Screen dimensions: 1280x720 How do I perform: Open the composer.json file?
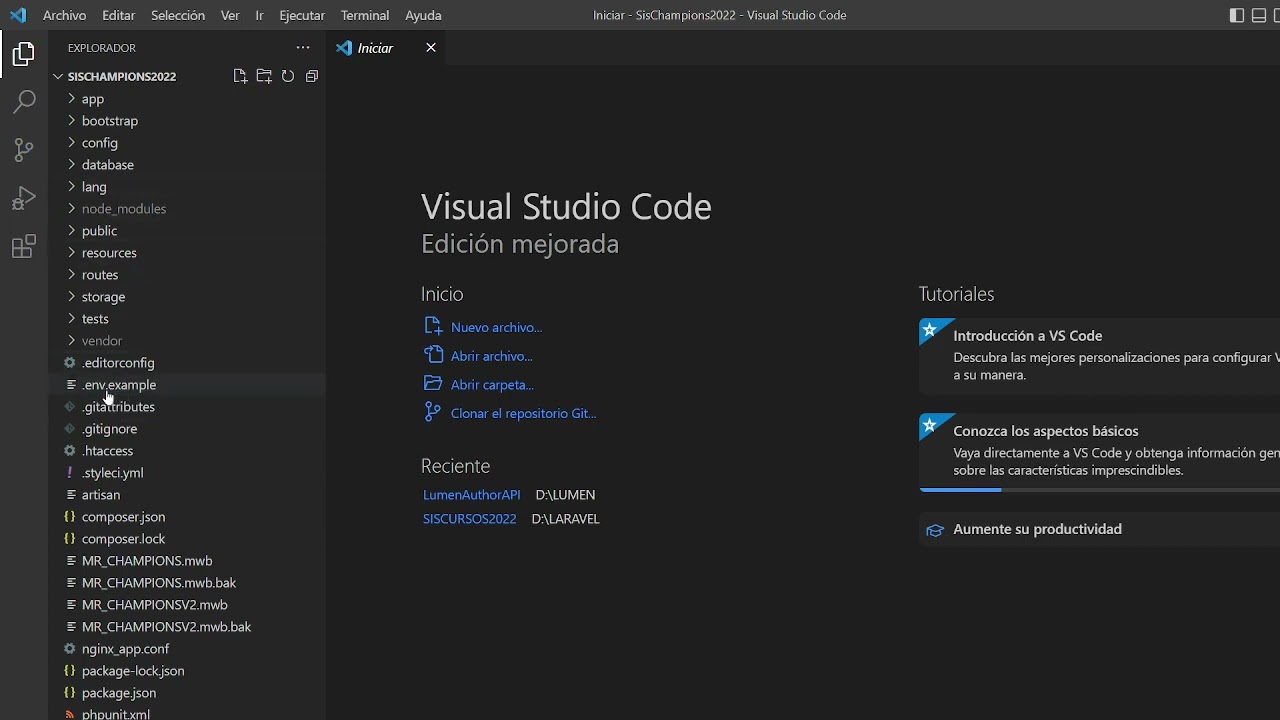pos(123,517)
